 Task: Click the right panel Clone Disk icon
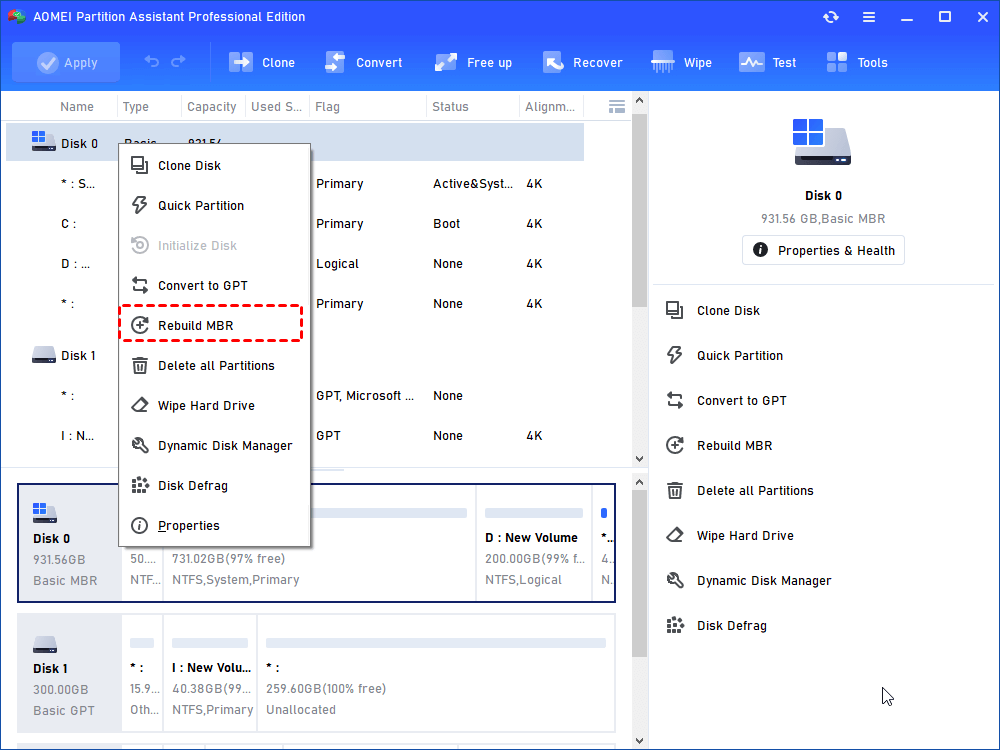[x=675, y=311]
